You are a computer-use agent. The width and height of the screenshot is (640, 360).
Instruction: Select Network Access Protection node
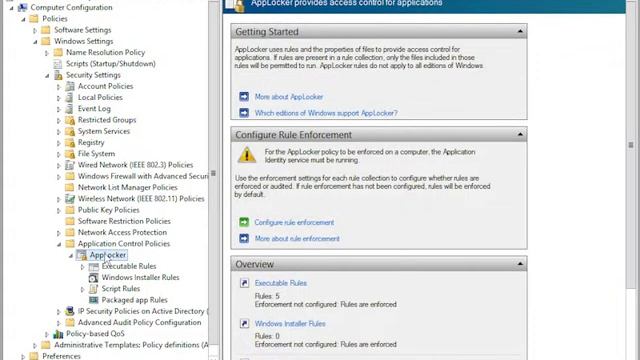pyautogui.click(x=122, y=232)
